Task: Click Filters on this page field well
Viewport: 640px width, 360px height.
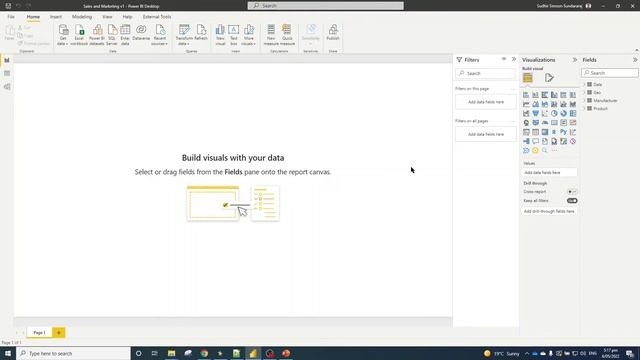Action: (x=486, y=102)
